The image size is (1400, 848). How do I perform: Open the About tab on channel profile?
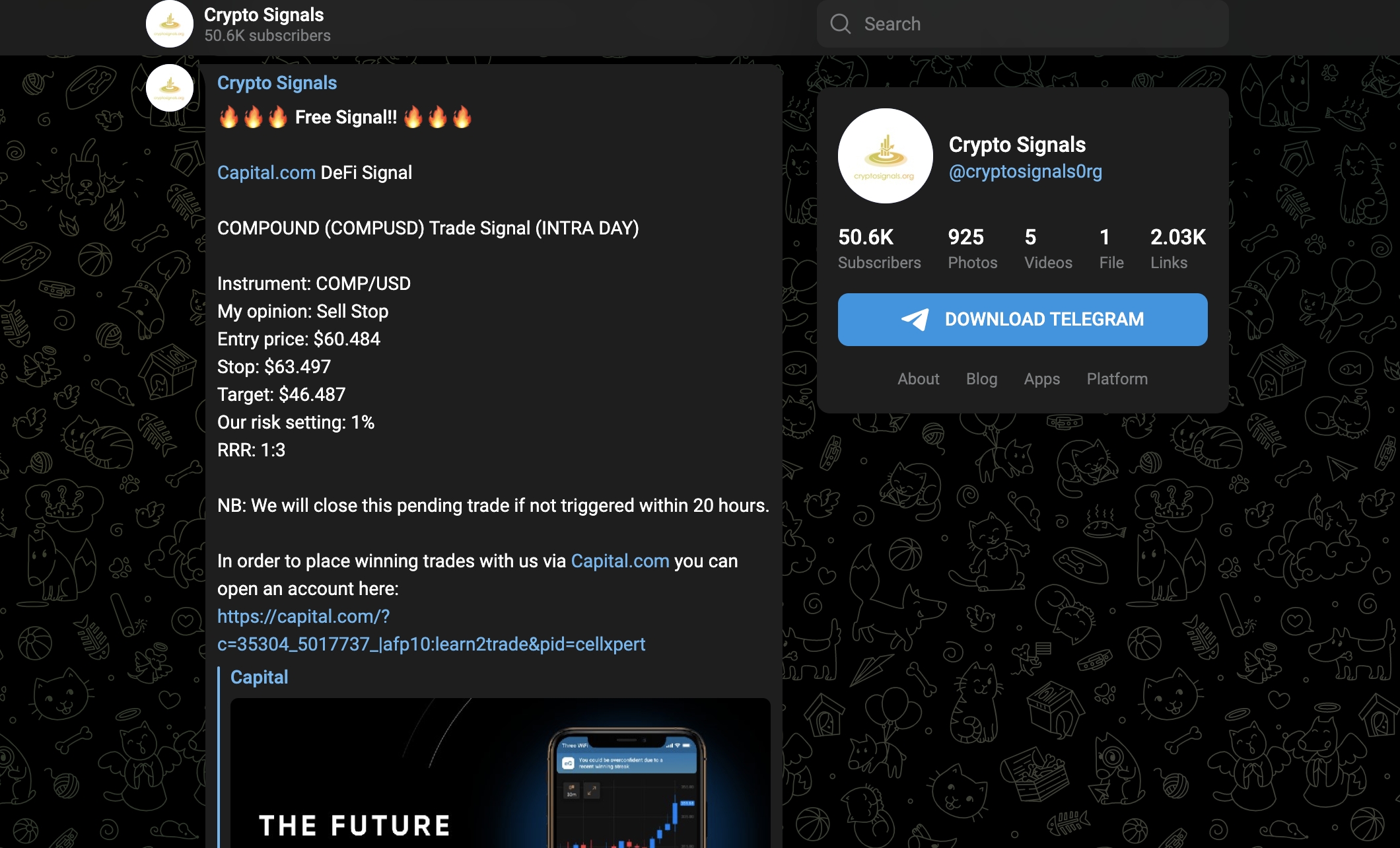(917, 379)
